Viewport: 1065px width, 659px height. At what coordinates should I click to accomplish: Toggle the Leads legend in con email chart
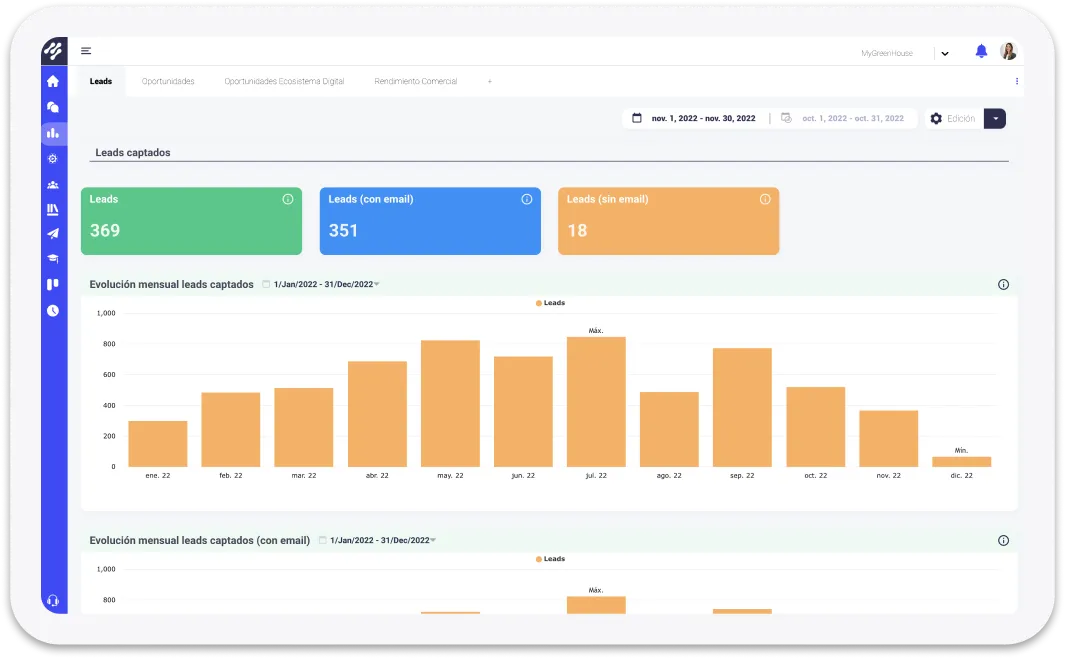coord(550,559)
